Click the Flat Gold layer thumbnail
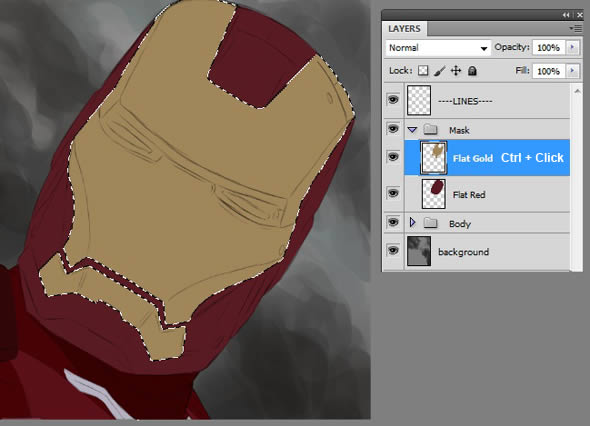The image size is (590, 426). click(433, 158)
